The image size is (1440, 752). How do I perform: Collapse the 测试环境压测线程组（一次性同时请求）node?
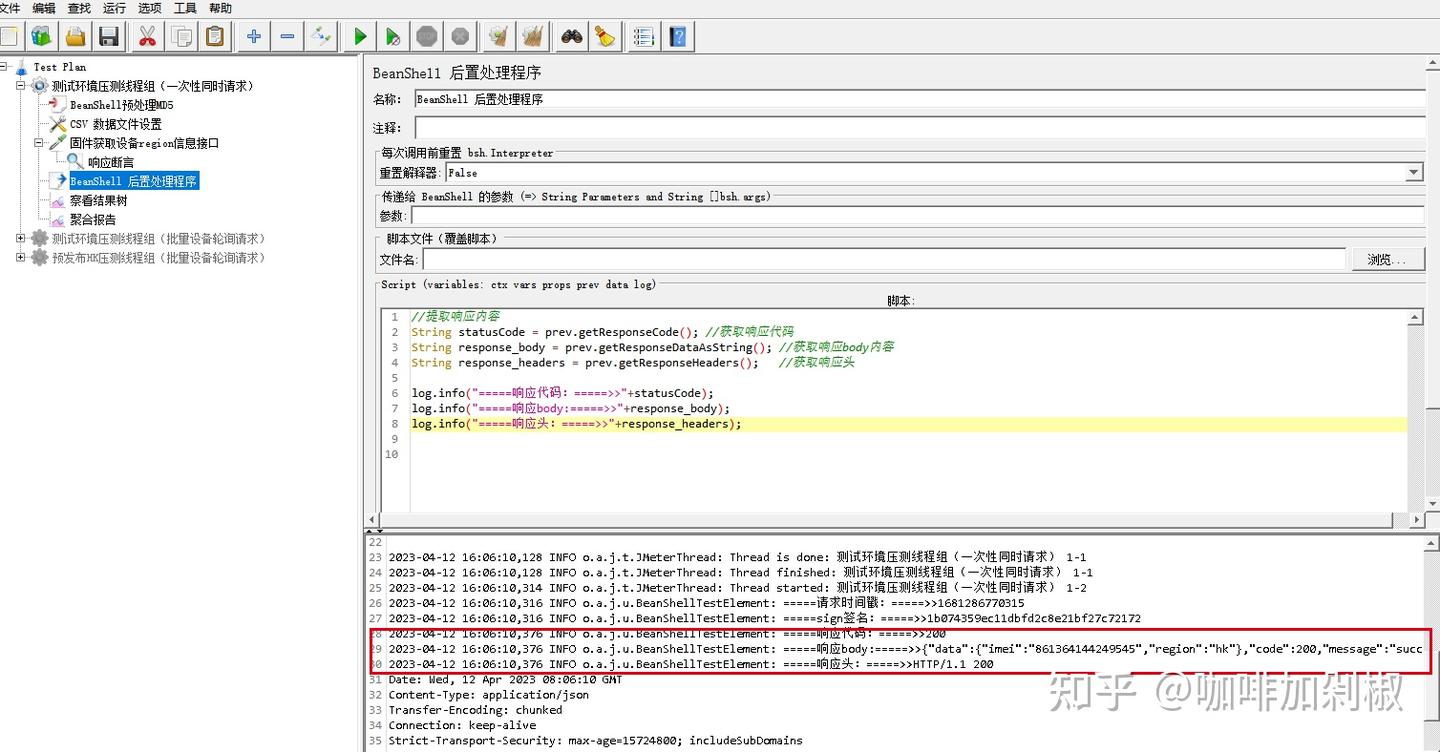tap(21, 85)
